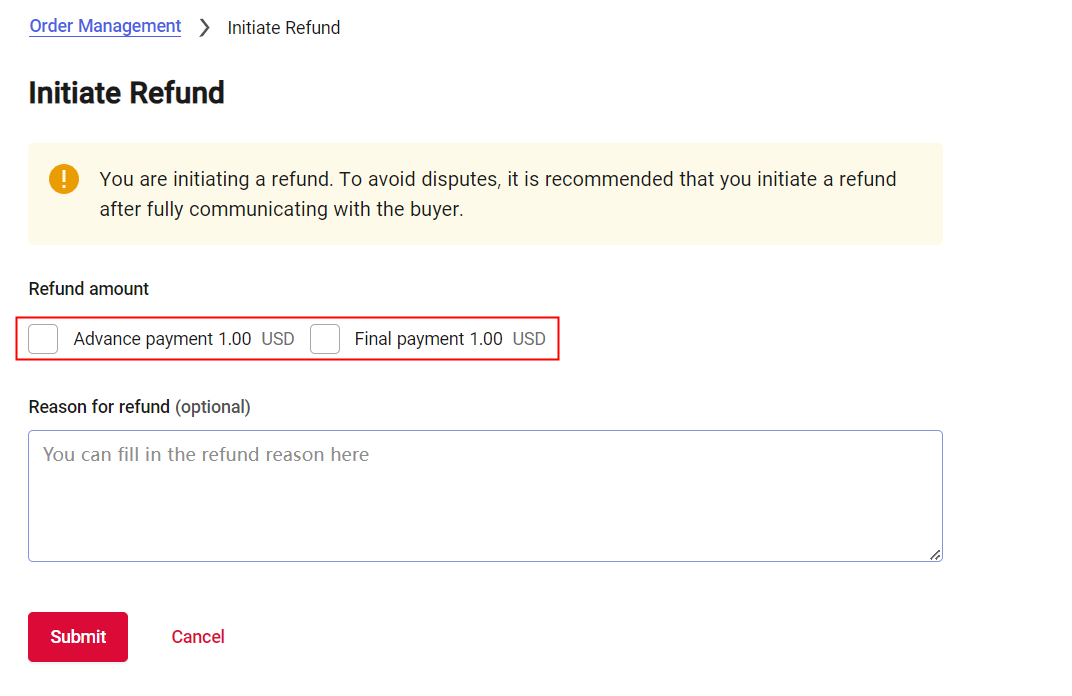Screen dimensions: 1072x696
Task: Check the Advance payment checkbox
Action: click(43, 339)
